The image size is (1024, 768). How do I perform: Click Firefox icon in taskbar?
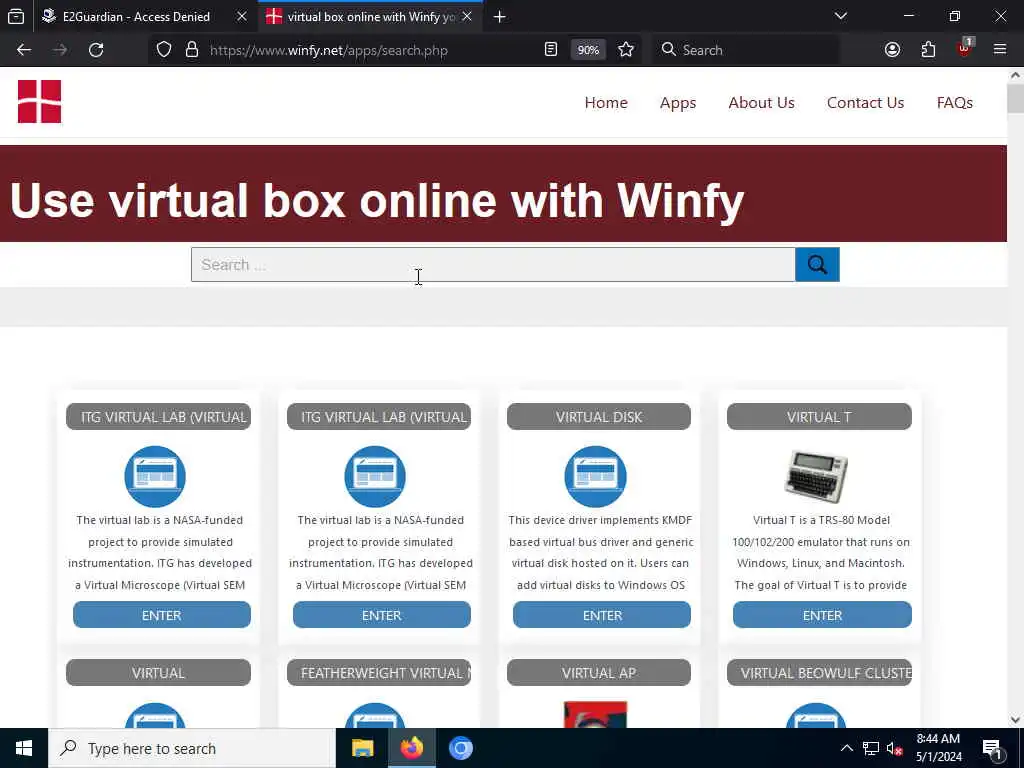(411, 748)
